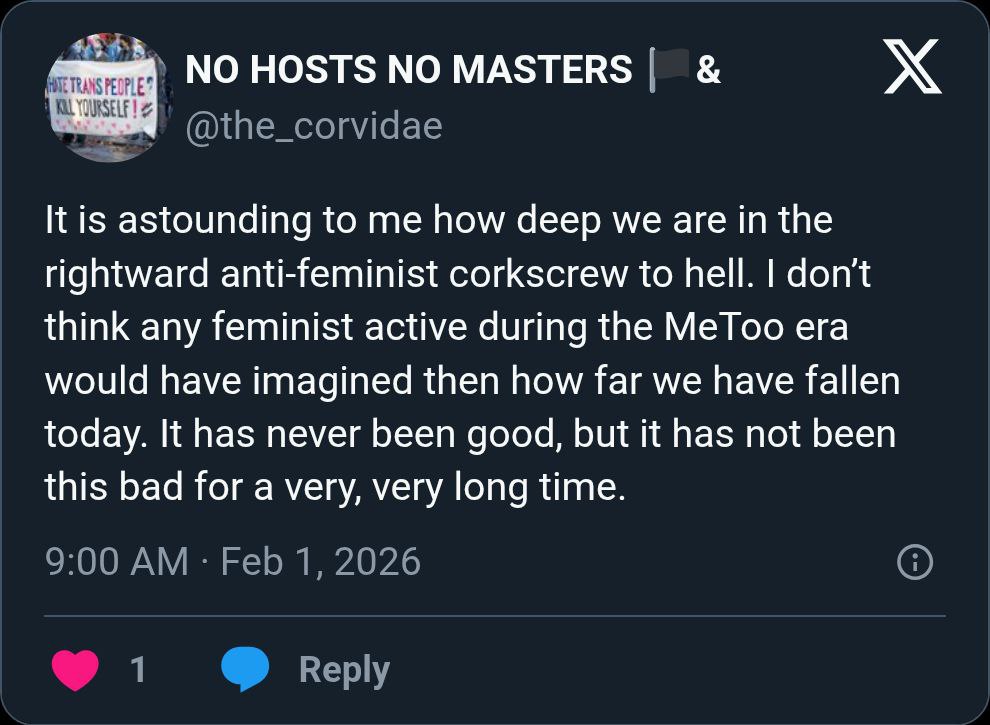990x725 pixels.
Task: Open the @the_corvidae handle link
Action: click(x=314, y=127)
